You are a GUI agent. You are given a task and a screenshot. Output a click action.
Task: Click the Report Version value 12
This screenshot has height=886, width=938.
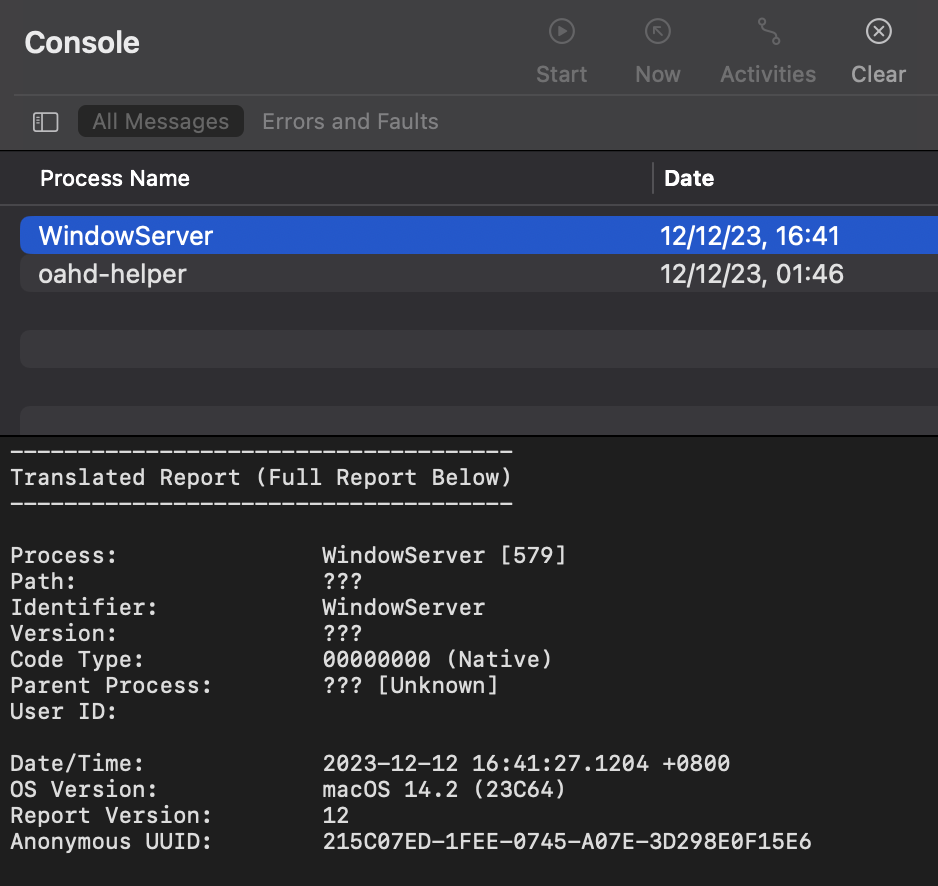[336, 815]
